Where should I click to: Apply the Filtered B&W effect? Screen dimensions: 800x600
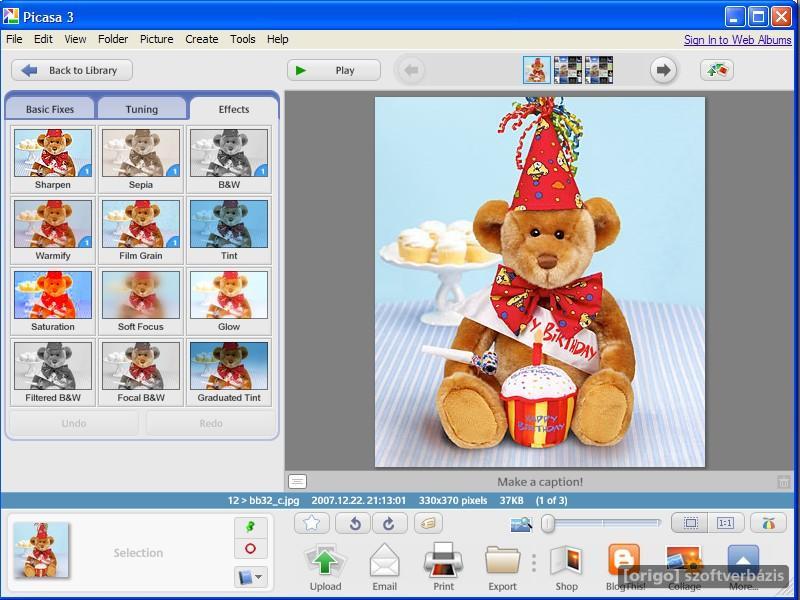pos(53,371)
